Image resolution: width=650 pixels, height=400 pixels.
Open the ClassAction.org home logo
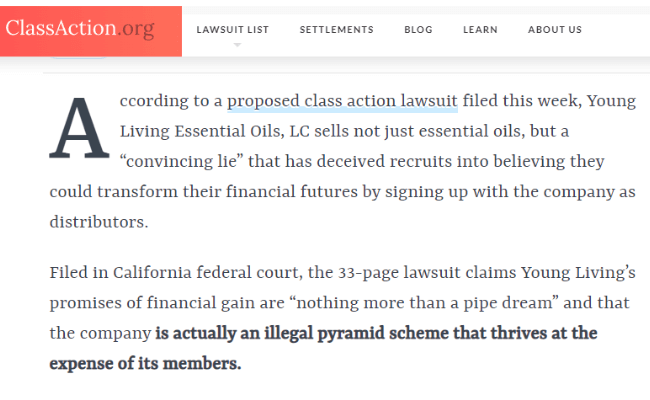80,29
